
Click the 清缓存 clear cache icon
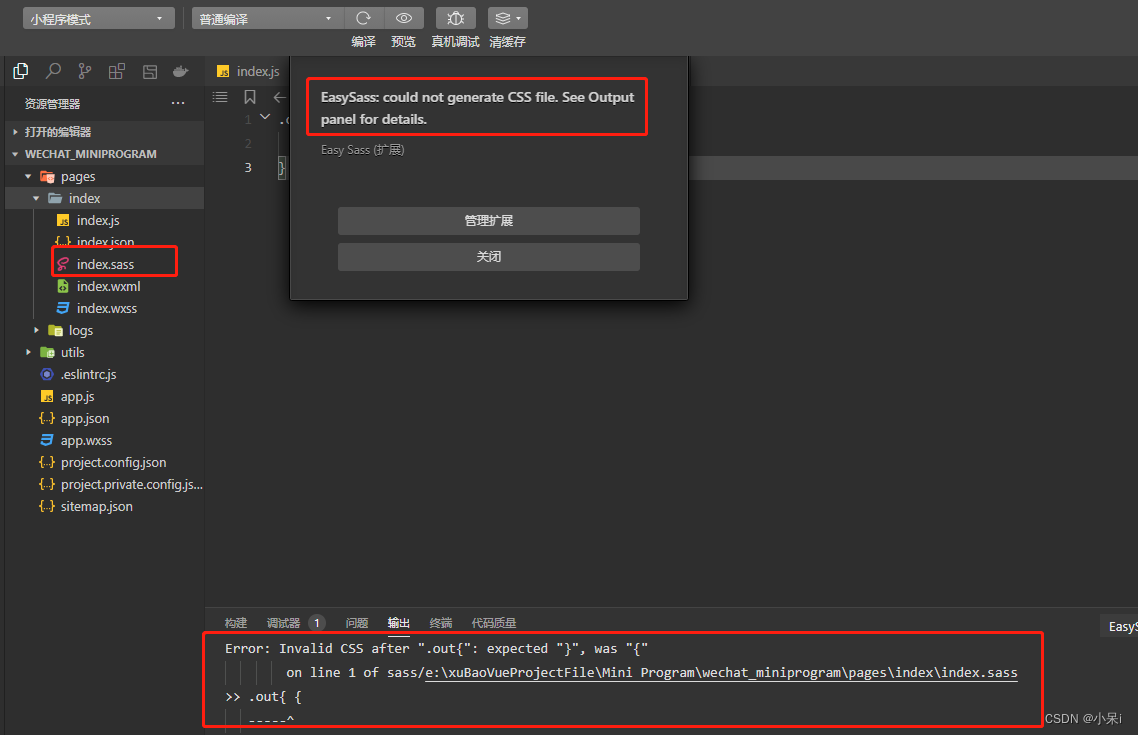[501, 17]
